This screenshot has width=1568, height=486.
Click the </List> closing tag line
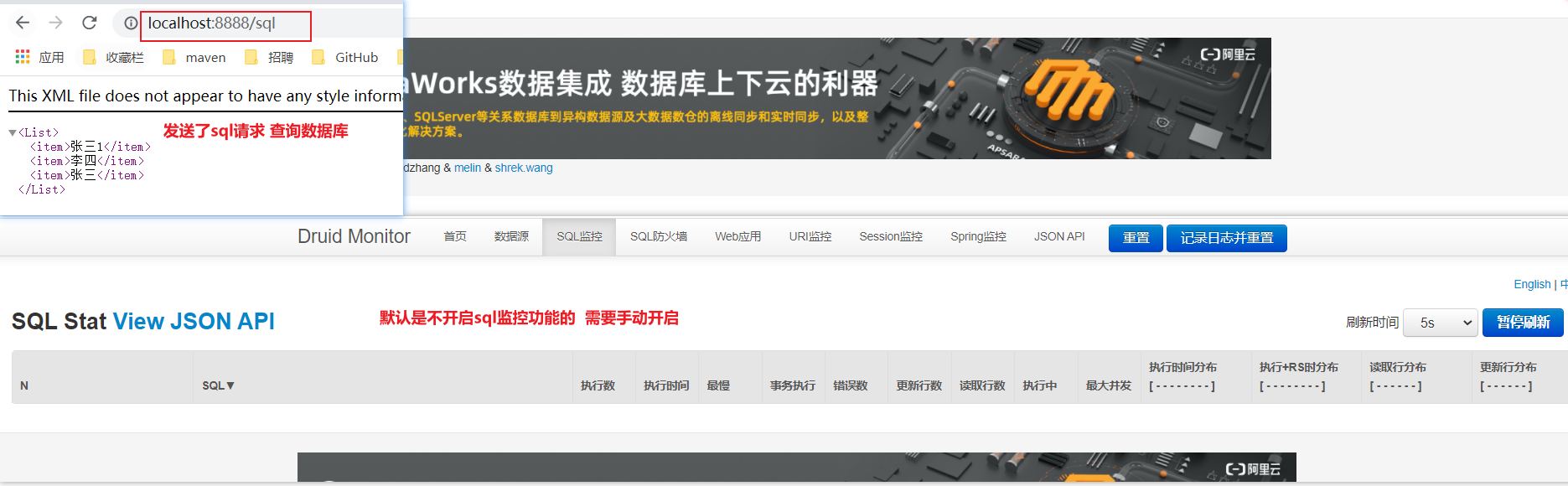42,189
